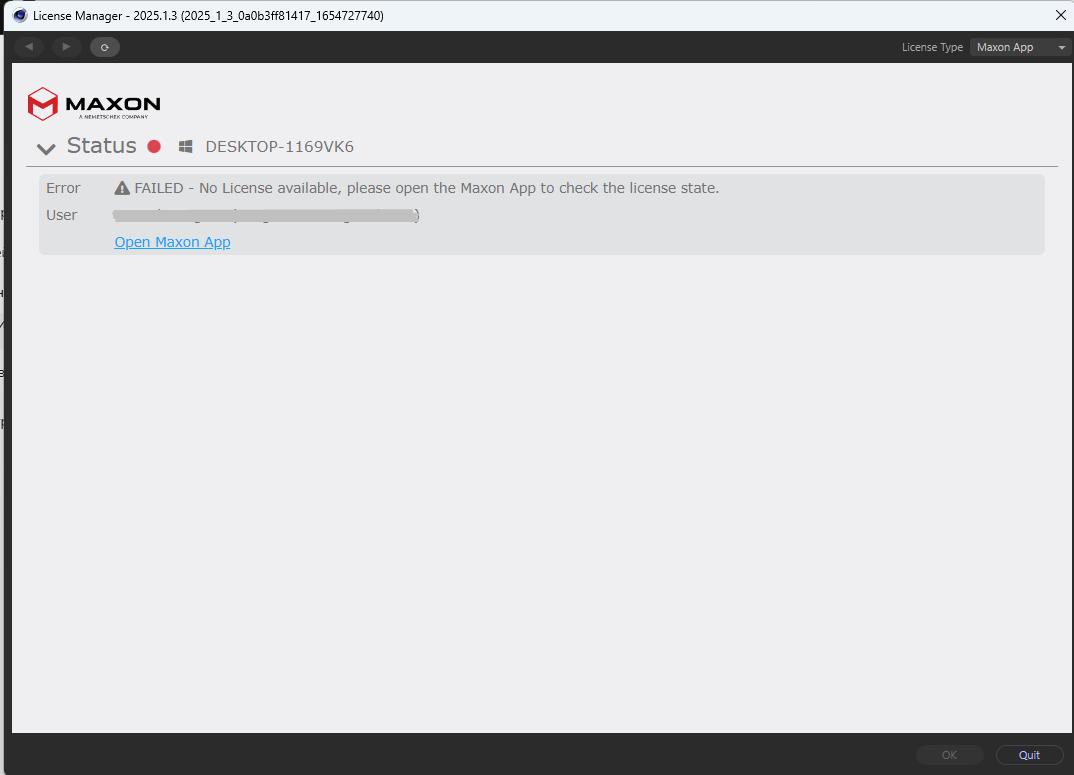
Task: Refresh the license status
Action: (x=105, y=47)
